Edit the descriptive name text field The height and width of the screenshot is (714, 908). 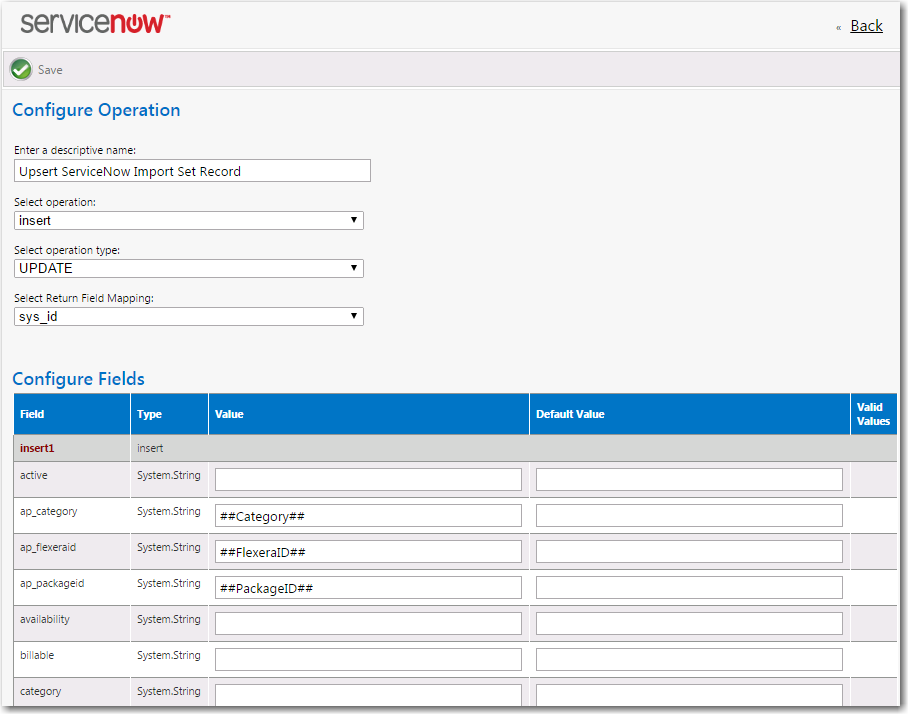click(192, 171)
